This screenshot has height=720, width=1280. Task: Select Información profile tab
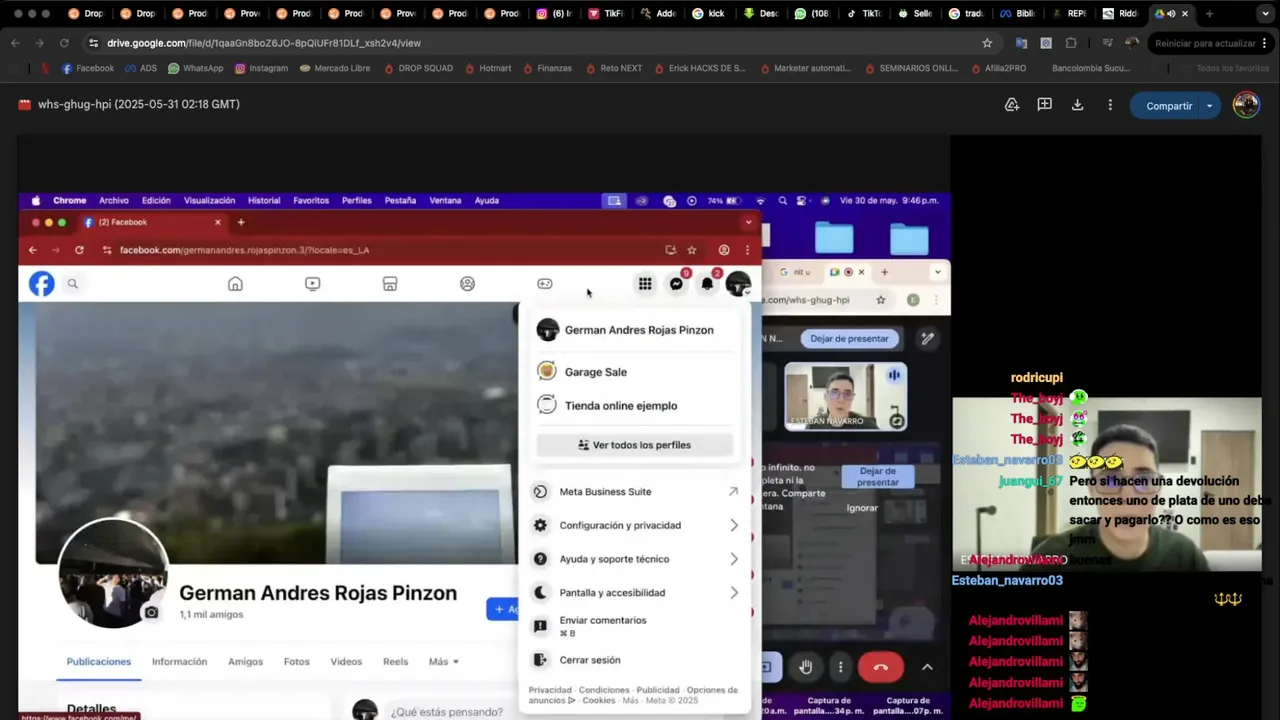pyautogui.click(x=179, y=662)
